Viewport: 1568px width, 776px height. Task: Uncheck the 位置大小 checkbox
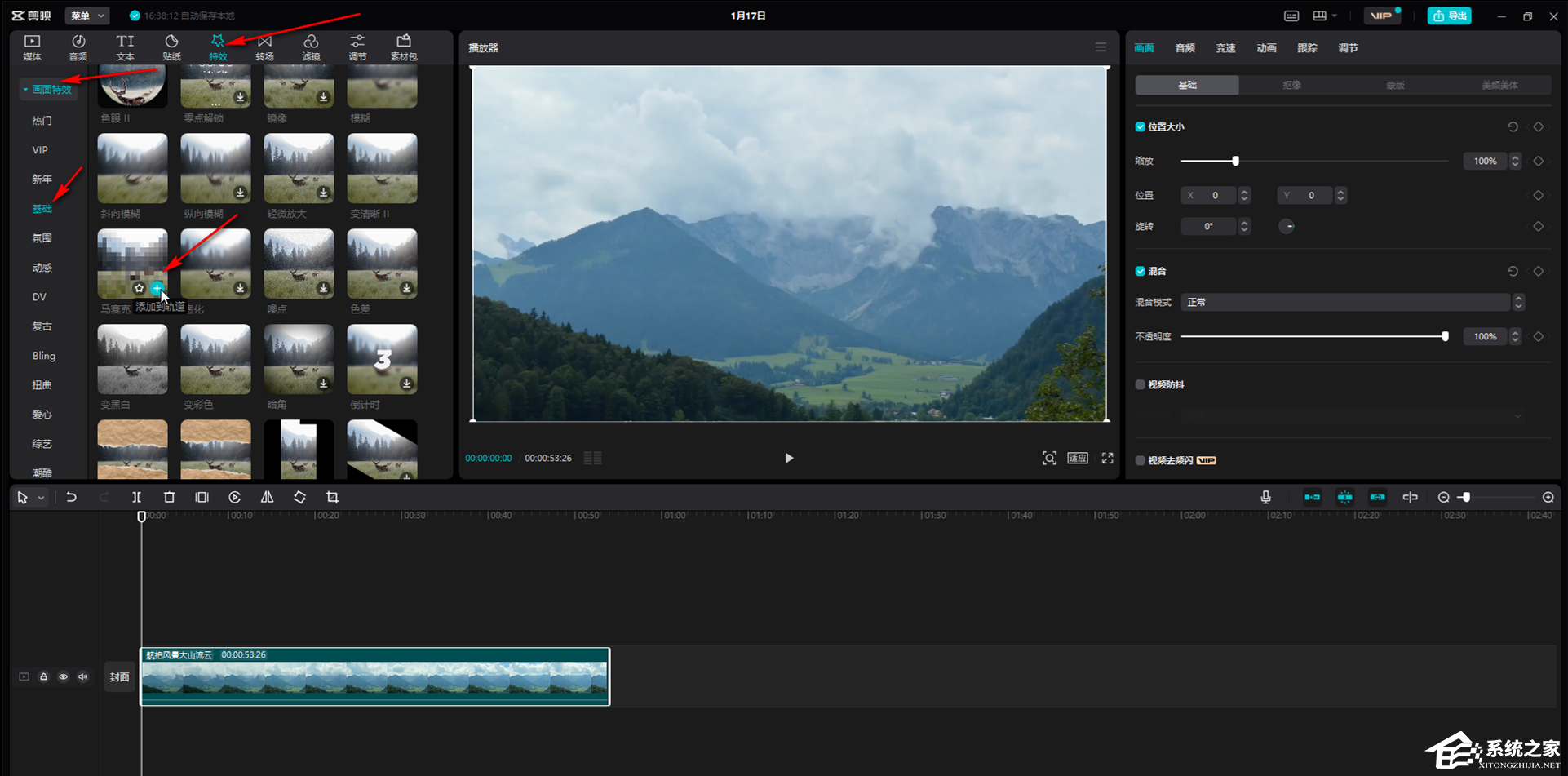tap(1140, 126)
